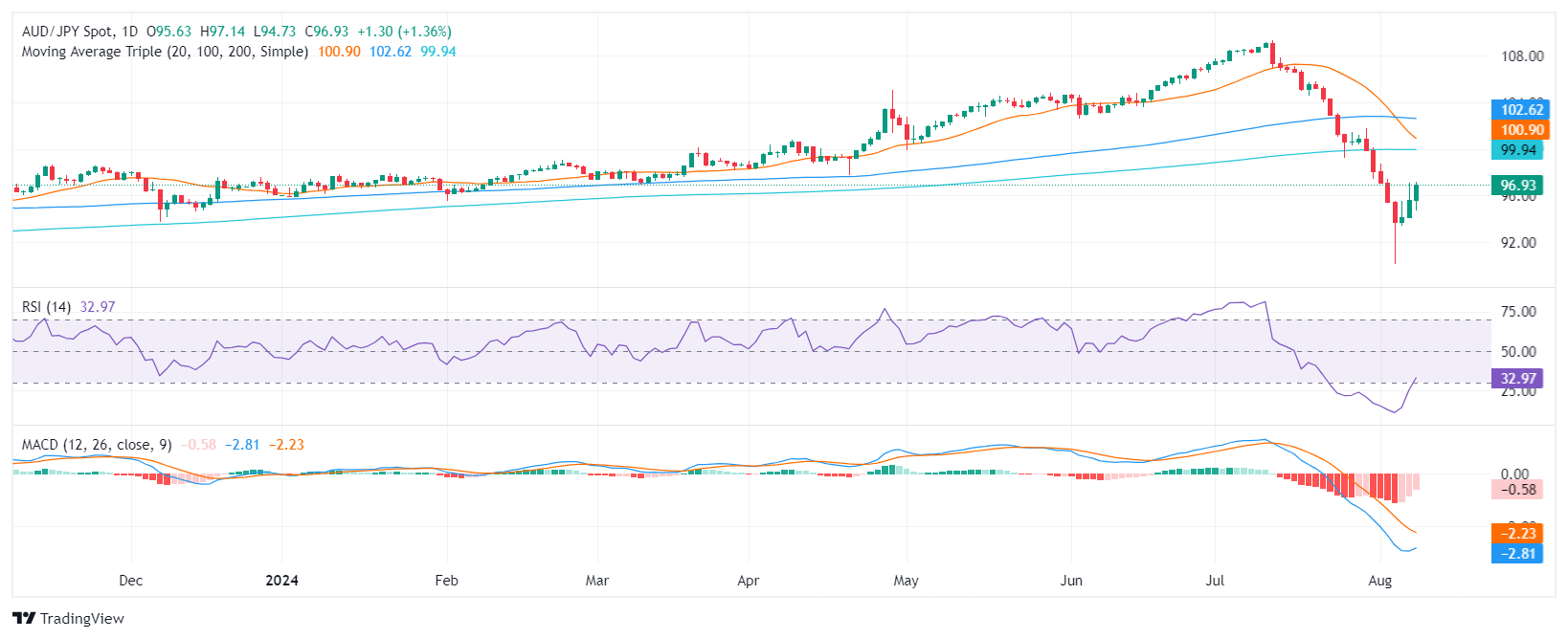Image resolution: width=1568 pixels, height=639 pixels.
Task: Click the 75.00 RSI scale label
Action: point(1518,312)
